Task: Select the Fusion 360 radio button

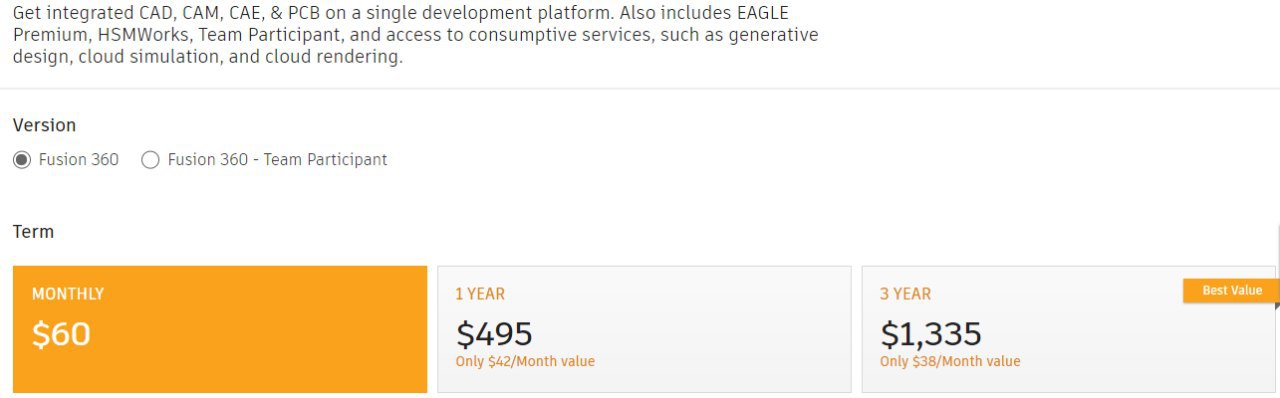Action: click(x=22, y=160)
